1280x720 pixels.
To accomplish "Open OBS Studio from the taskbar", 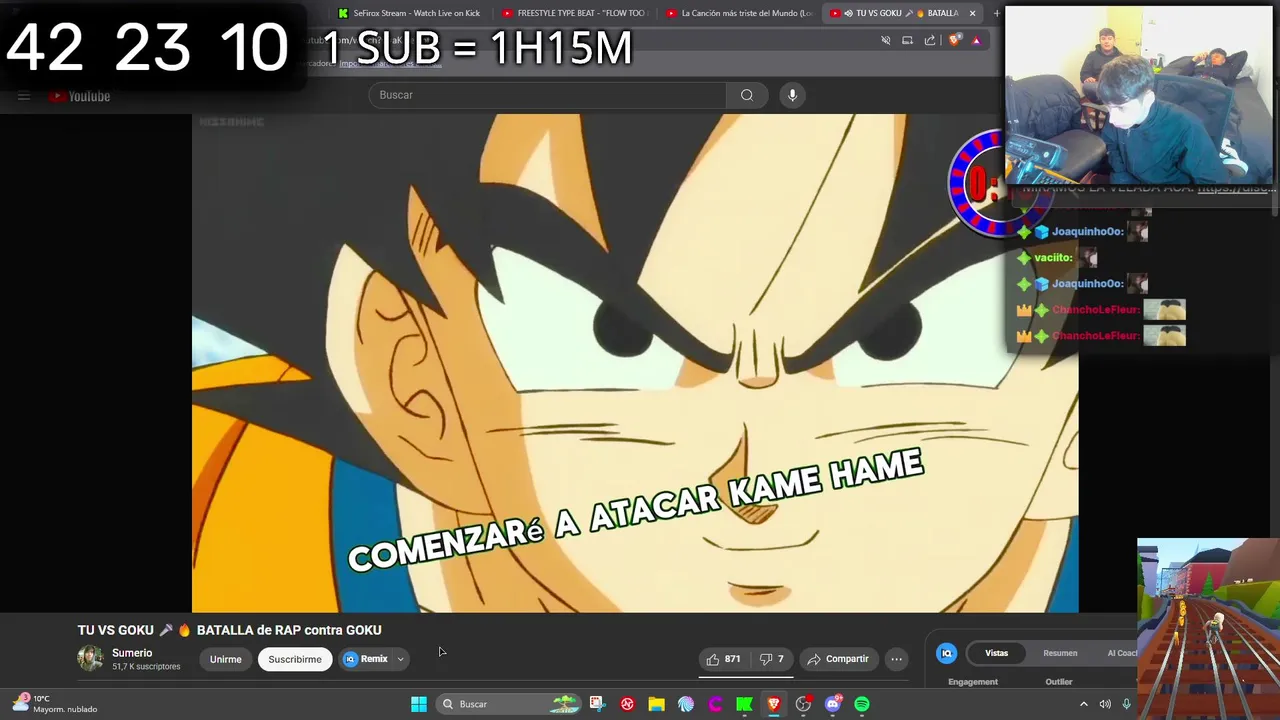I will (803, 704).
